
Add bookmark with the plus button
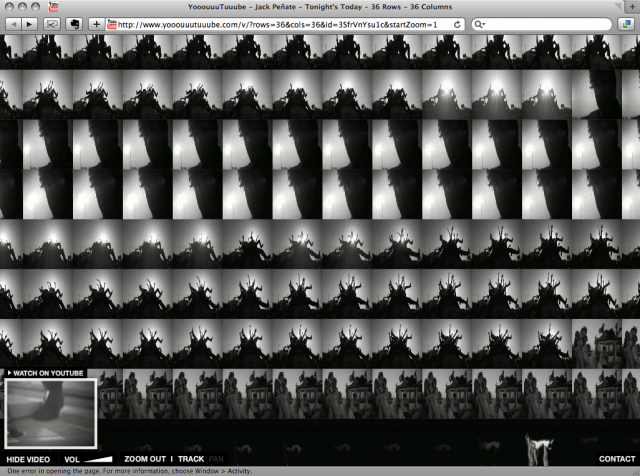96,24
